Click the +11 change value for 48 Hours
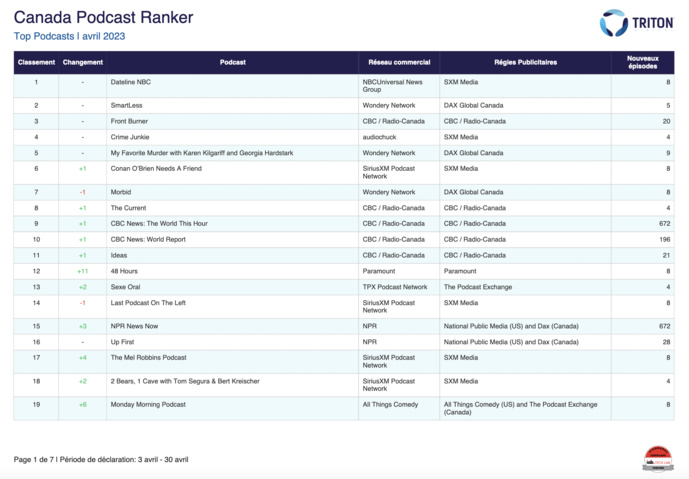689x479 pixels. click(x=83, y=271)
